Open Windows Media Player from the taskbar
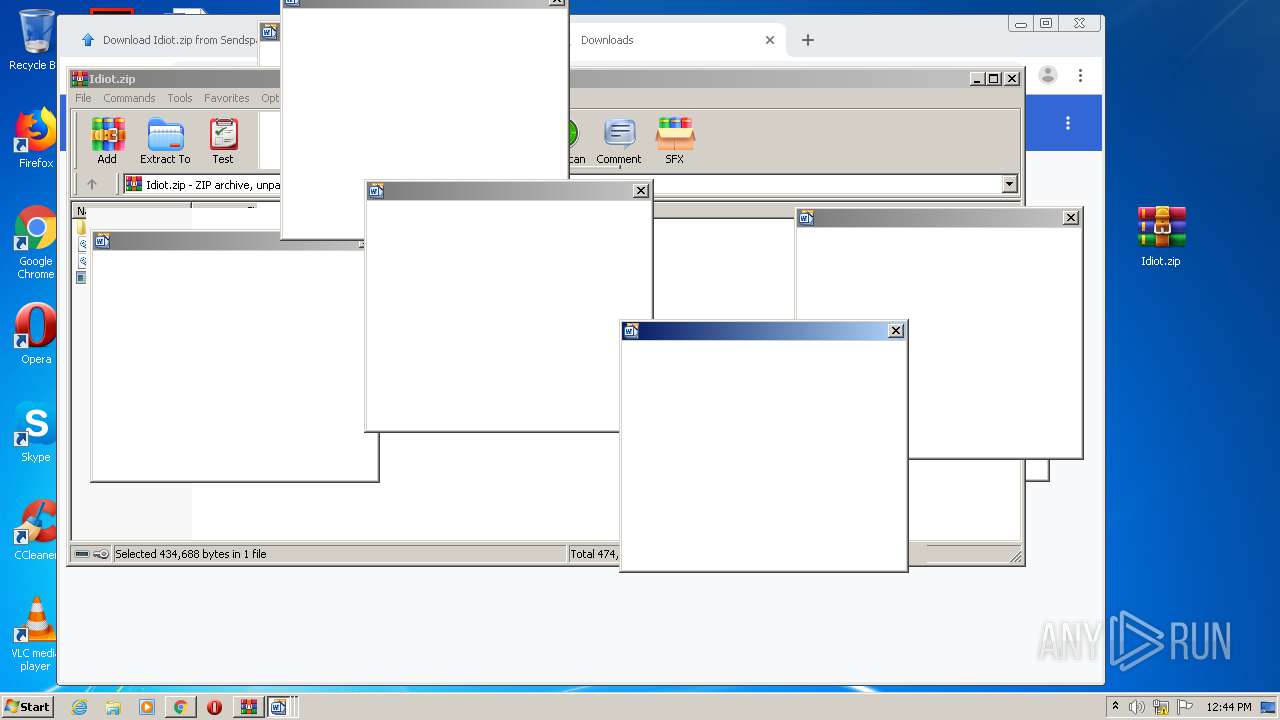The image size is (1280, 720). pyautogui.click(x=147, y=707)
